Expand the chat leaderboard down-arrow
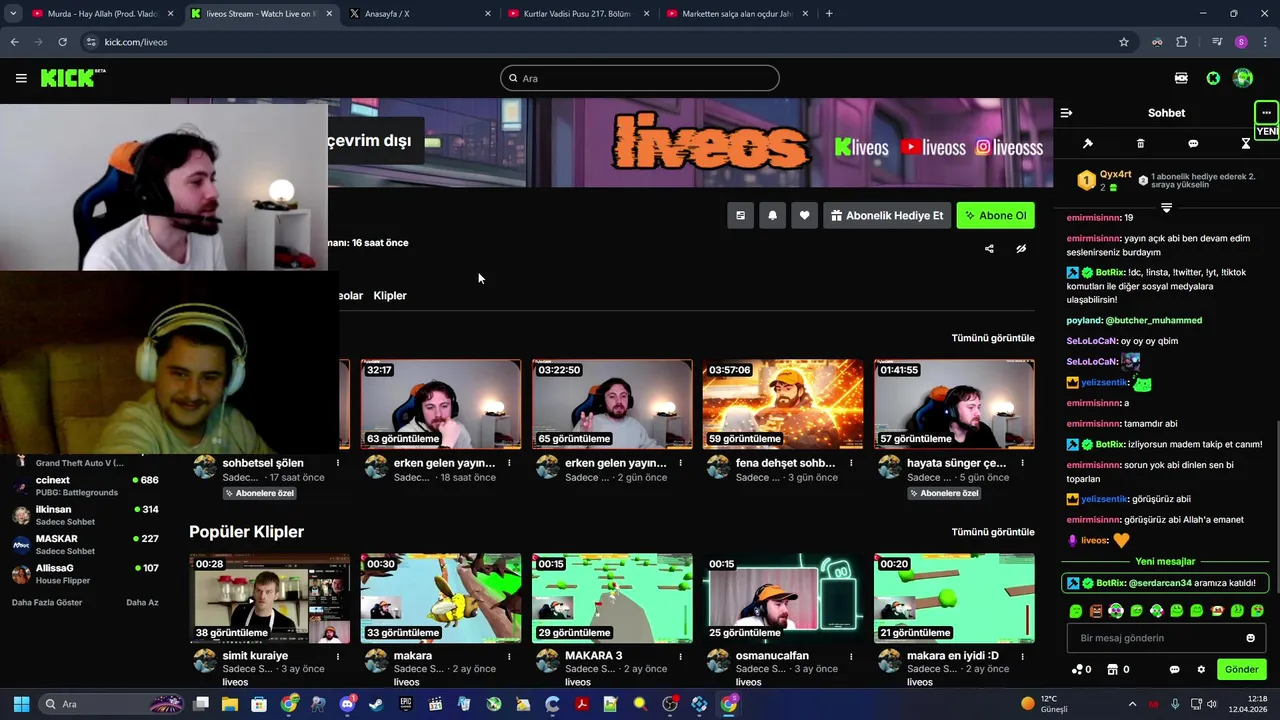Screen dimensions: 1280x720 (x=1166, y=207)
